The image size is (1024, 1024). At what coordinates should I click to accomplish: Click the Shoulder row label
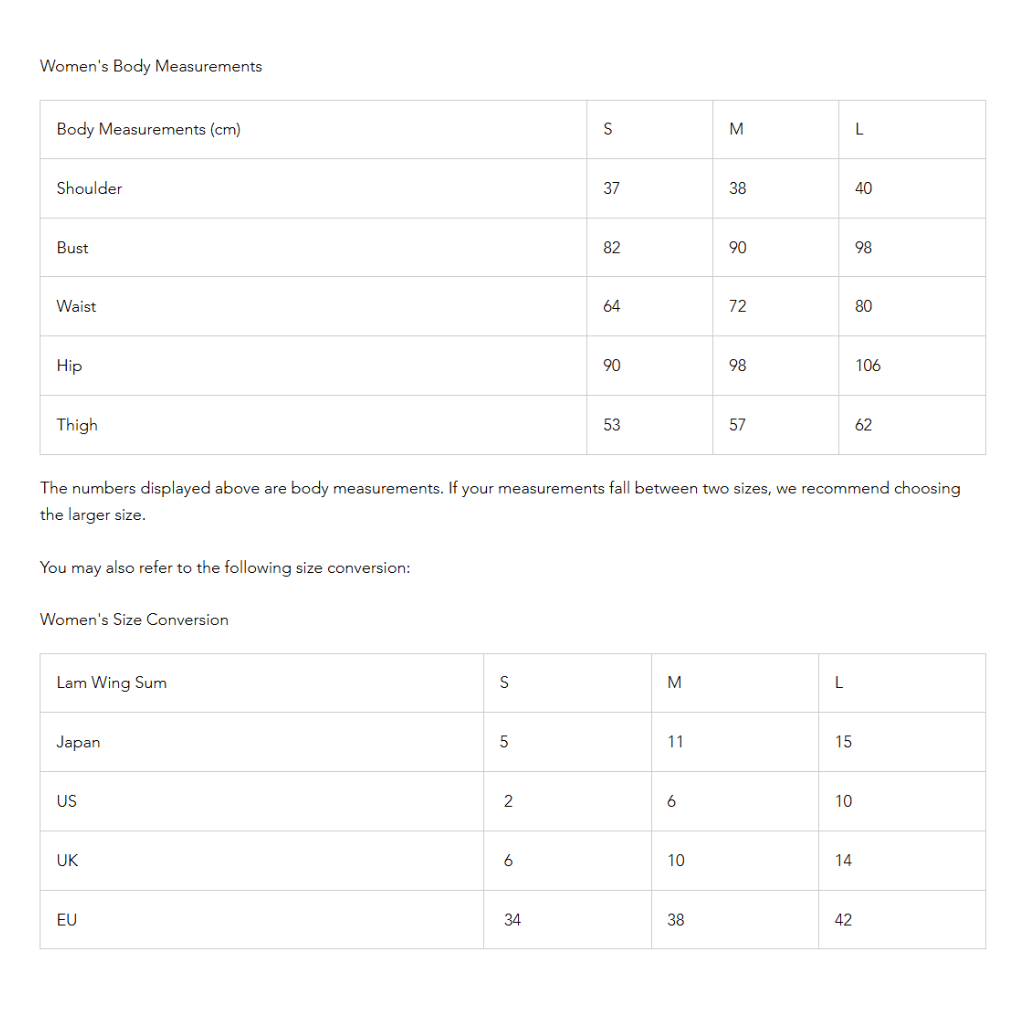89,188
